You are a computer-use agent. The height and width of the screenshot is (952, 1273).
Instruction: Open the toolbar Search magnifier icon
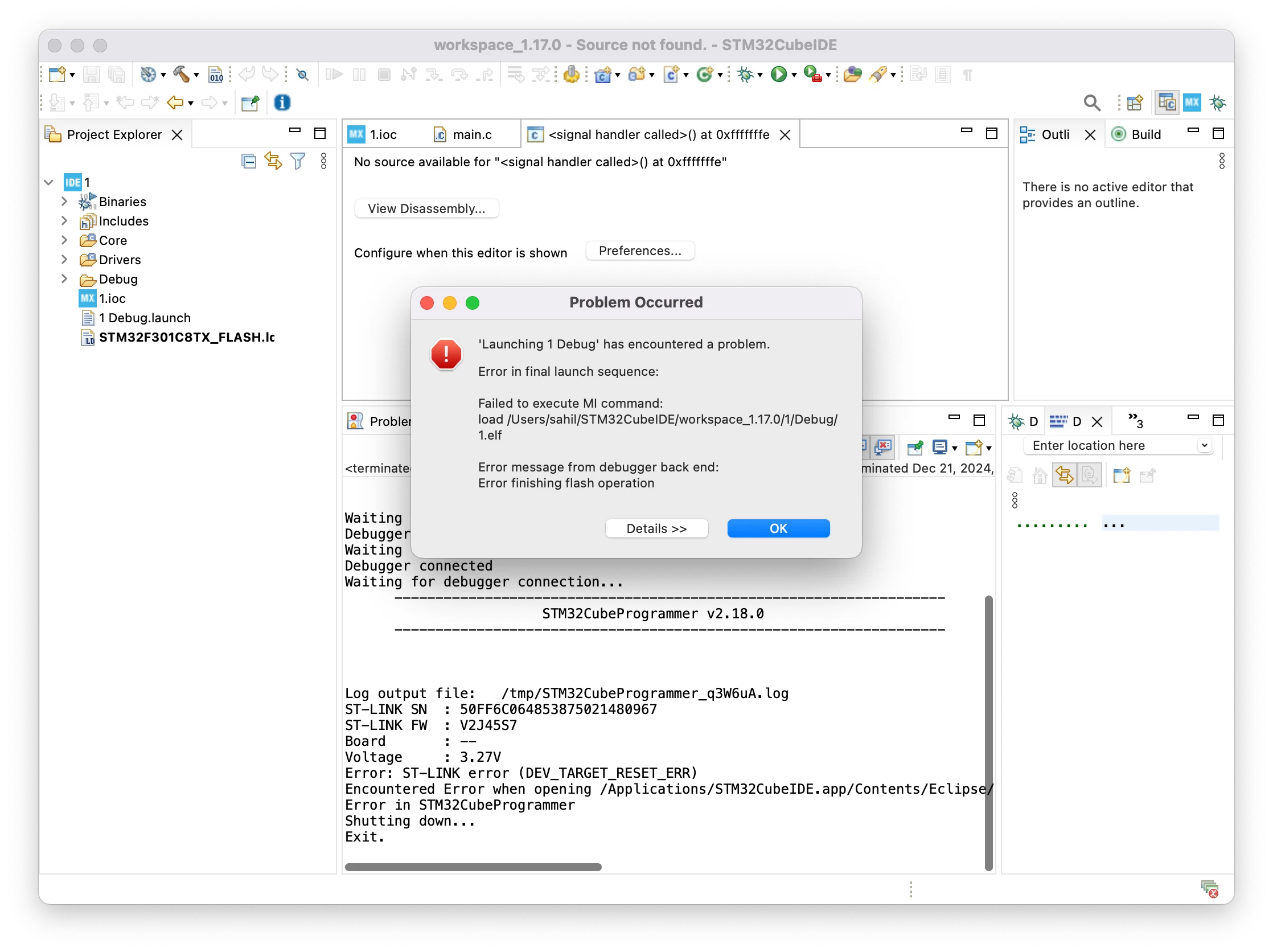(x=1092, y=103)
